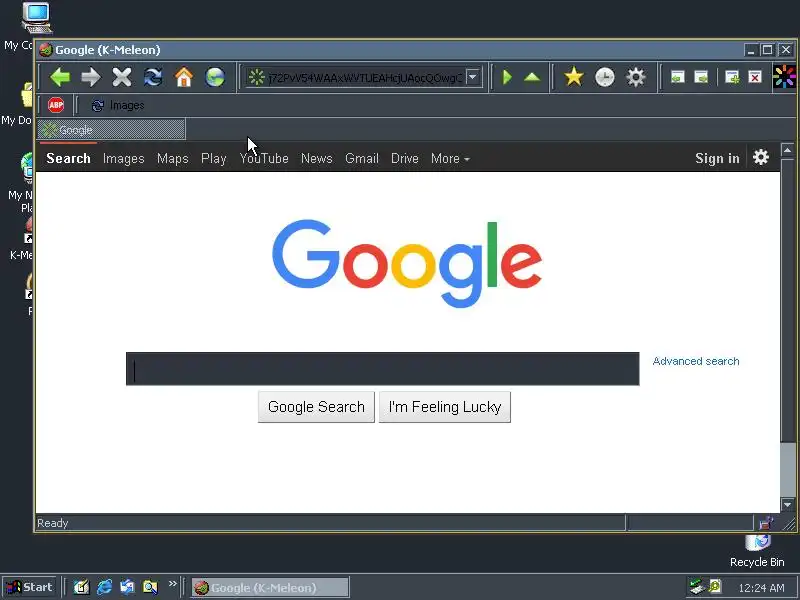The height and width of the screenshot is (600, 800).
Task: Click inside the address bar URL field
Action: 365,78
